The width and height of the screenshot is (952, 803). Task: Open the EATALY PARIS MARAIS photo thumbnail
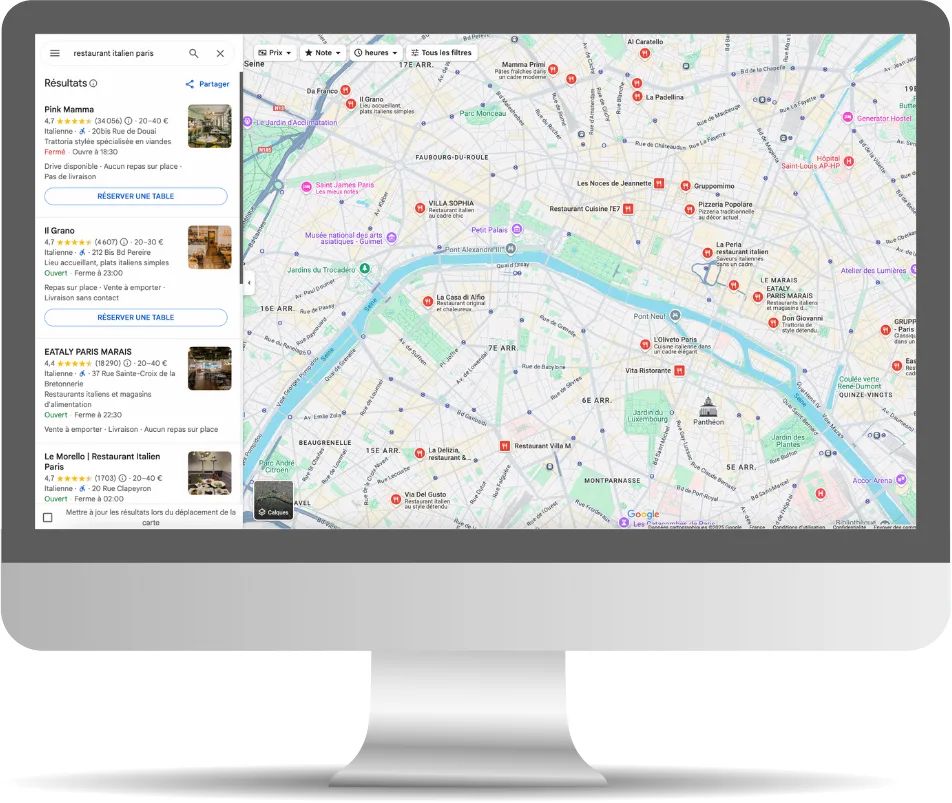pyautogui.click(x=209, y=368)
